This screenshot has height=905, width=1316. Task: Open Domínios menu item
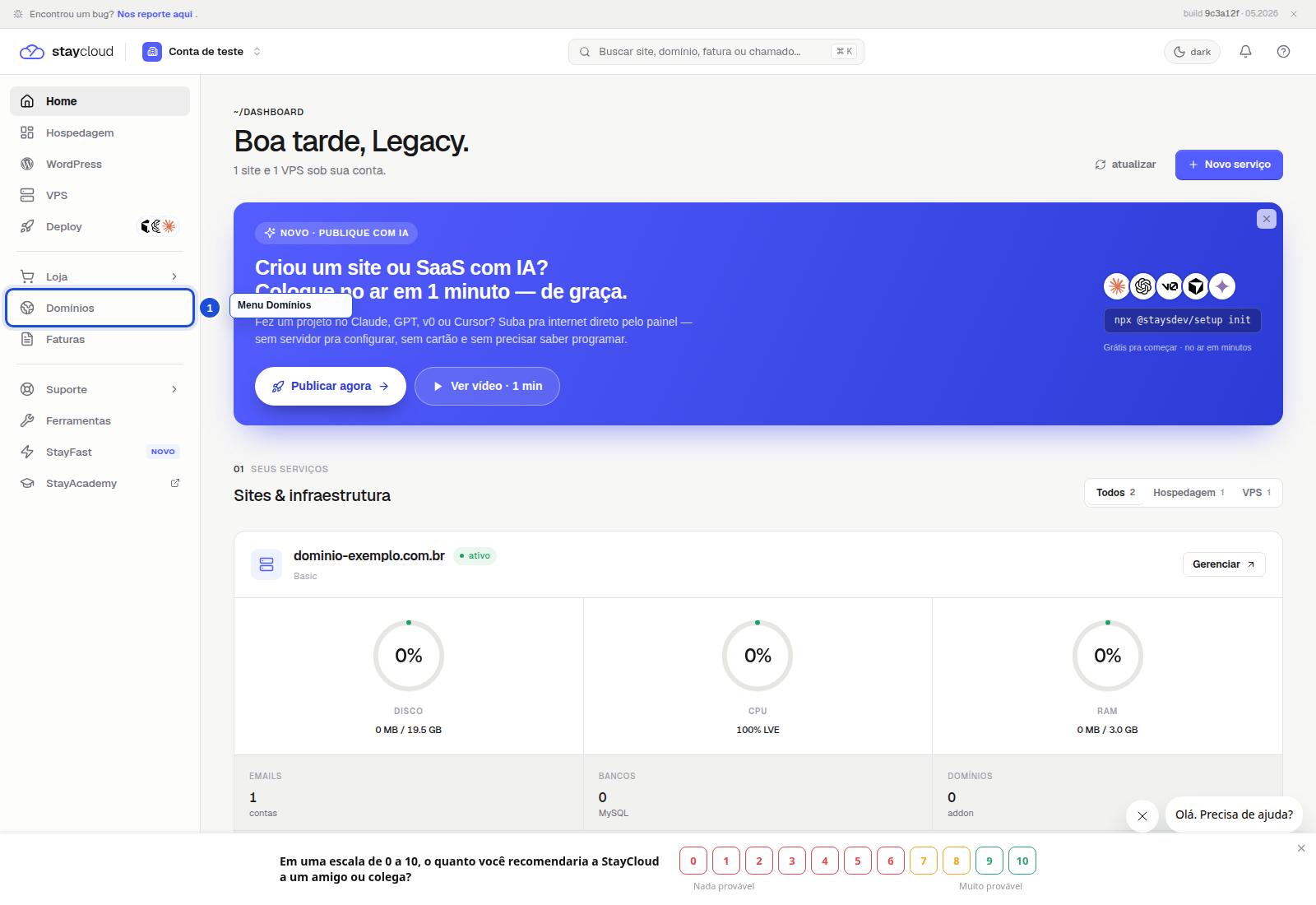[100, 308]
